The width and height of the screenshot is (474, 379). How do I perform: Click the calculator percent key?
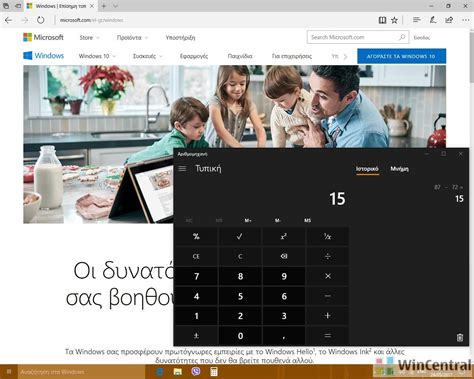[196, 236]
